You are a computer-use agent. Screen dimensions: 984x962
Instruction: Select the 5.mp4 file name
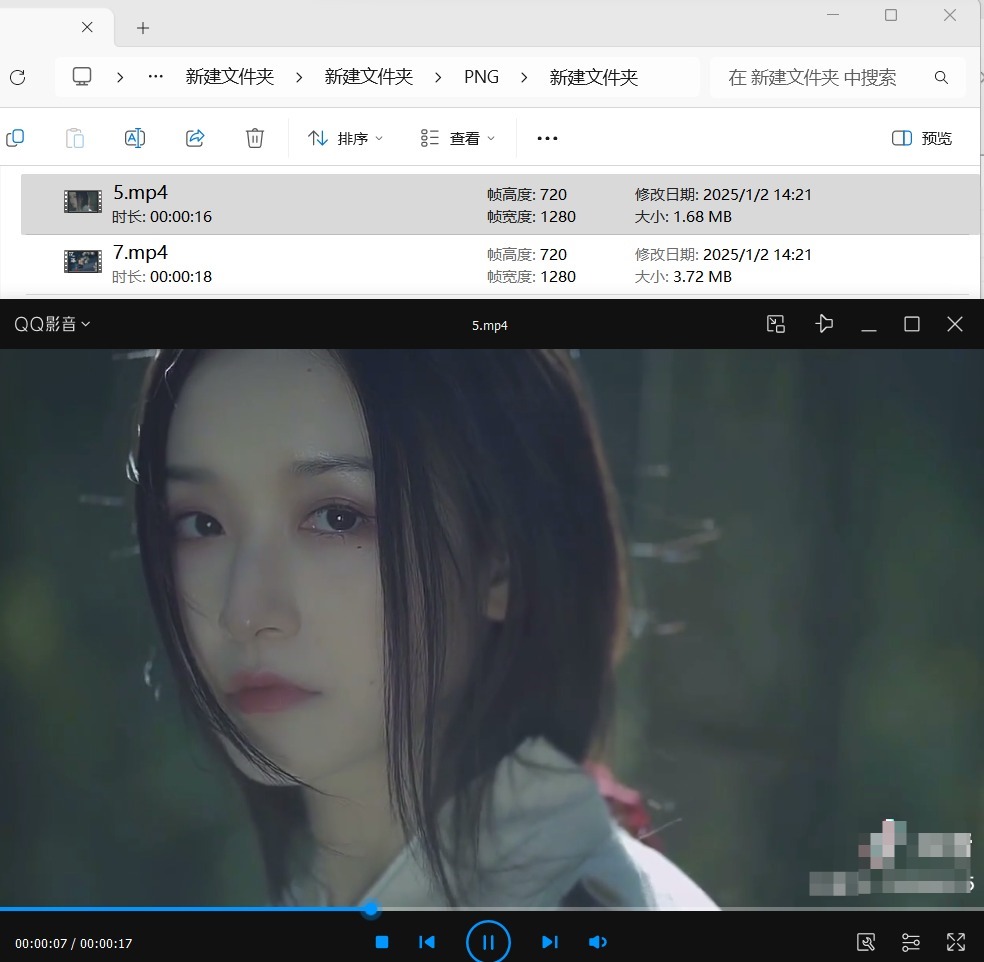[140, 192]
